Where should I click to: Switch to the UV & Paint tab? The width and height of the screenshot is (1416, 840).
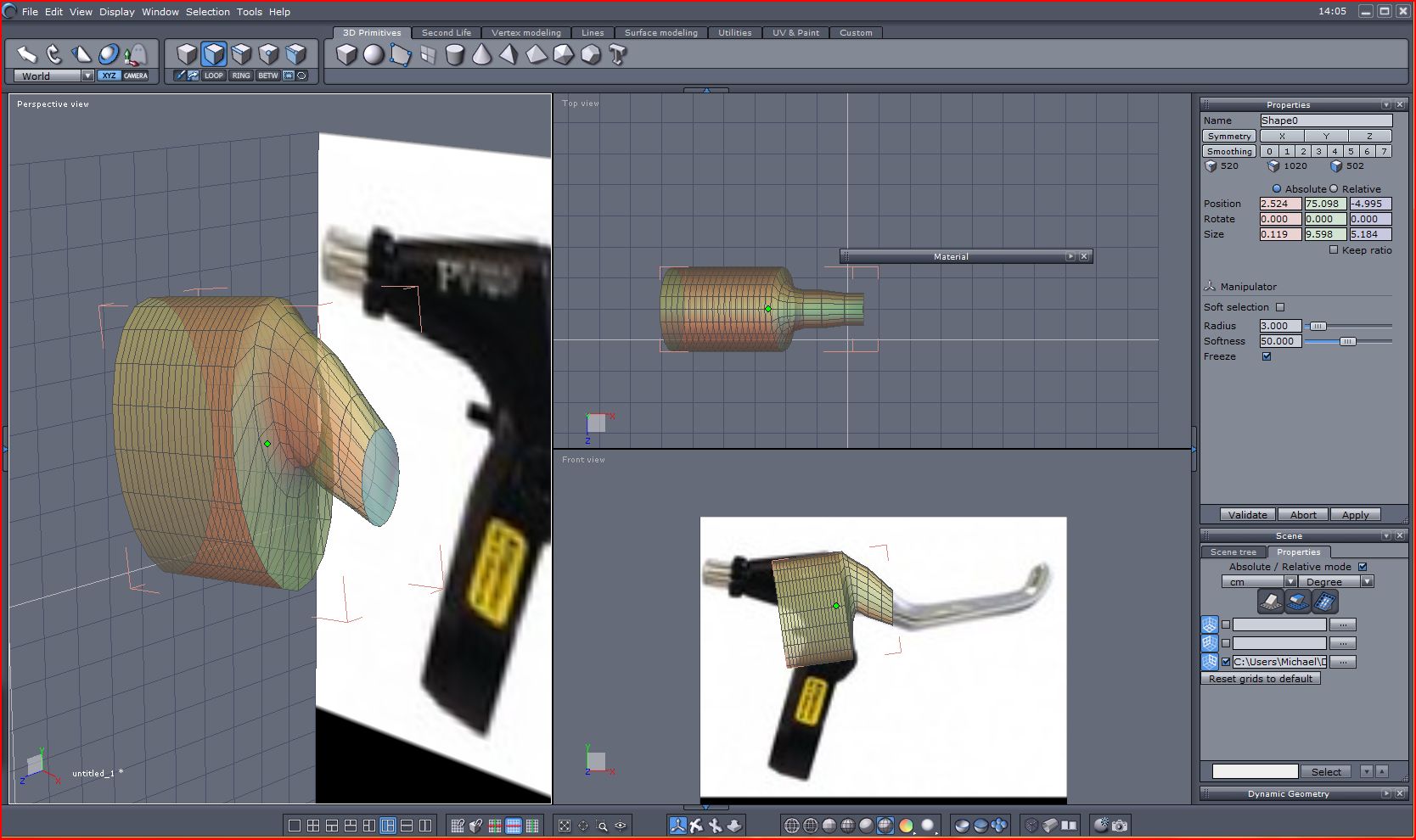796,32
